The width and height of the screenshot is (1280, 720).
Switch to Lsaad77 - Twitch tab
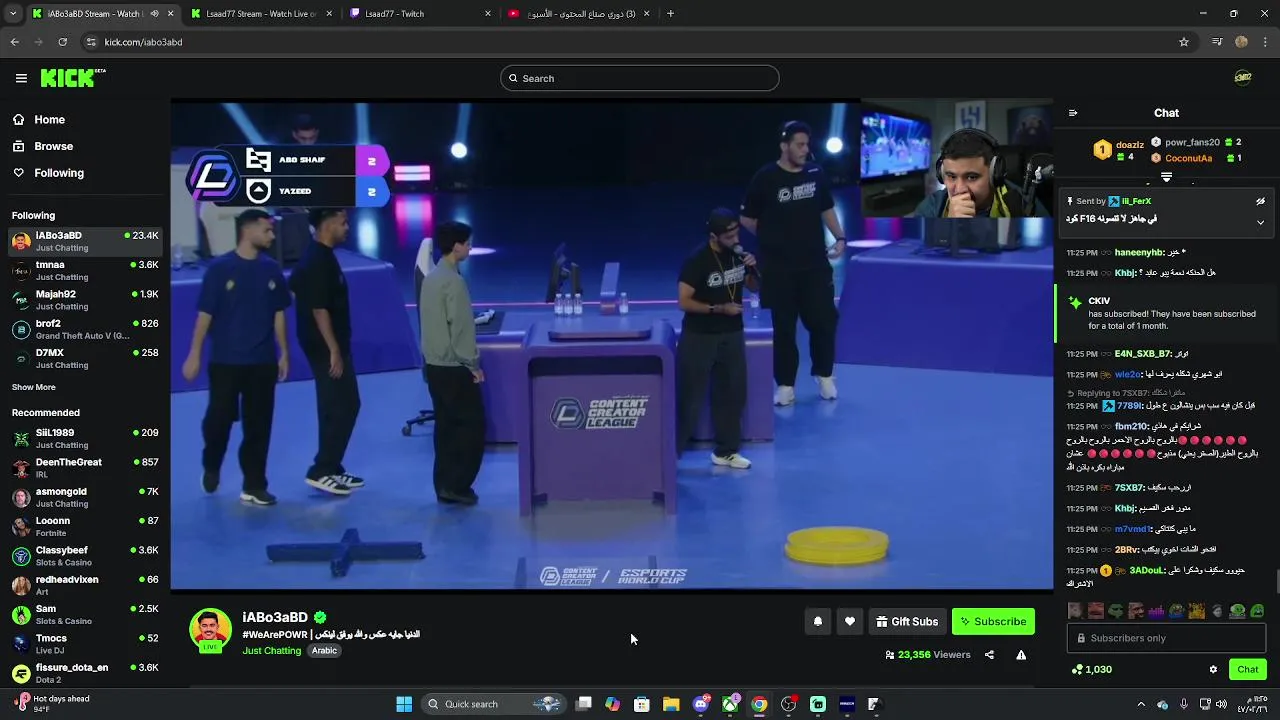(418, 14)
